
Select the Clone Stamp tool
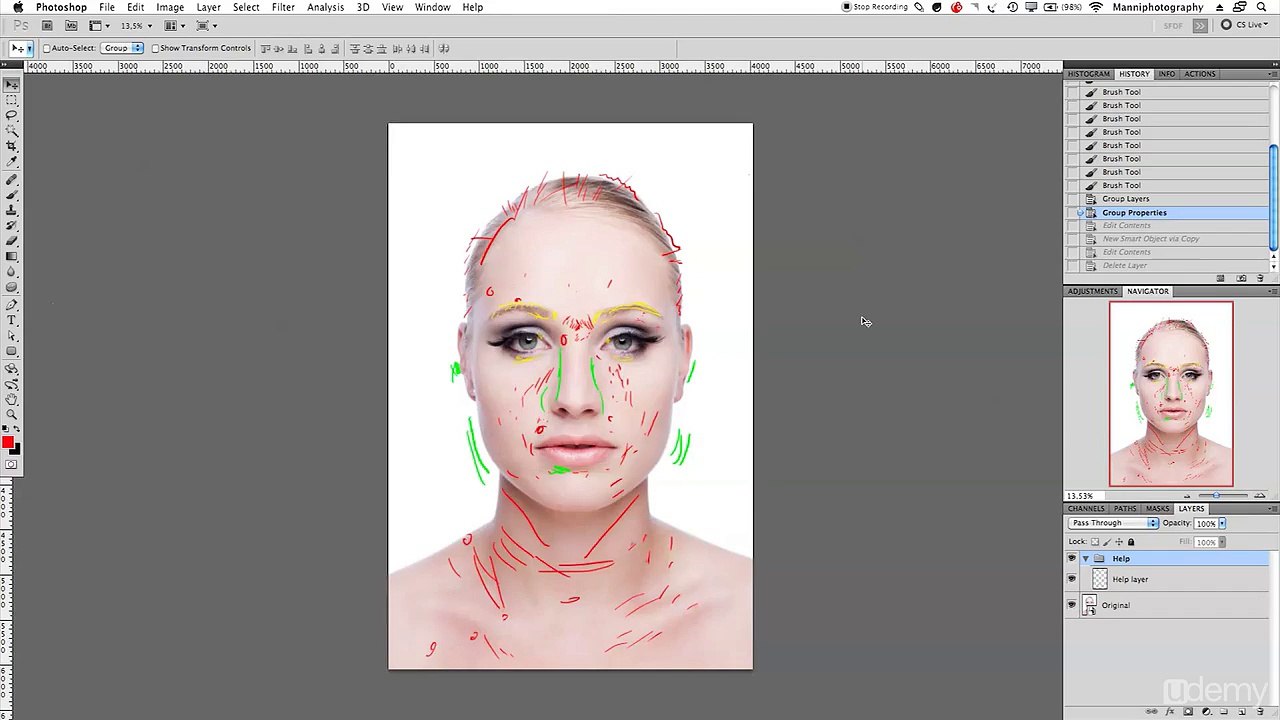[11, 210]
